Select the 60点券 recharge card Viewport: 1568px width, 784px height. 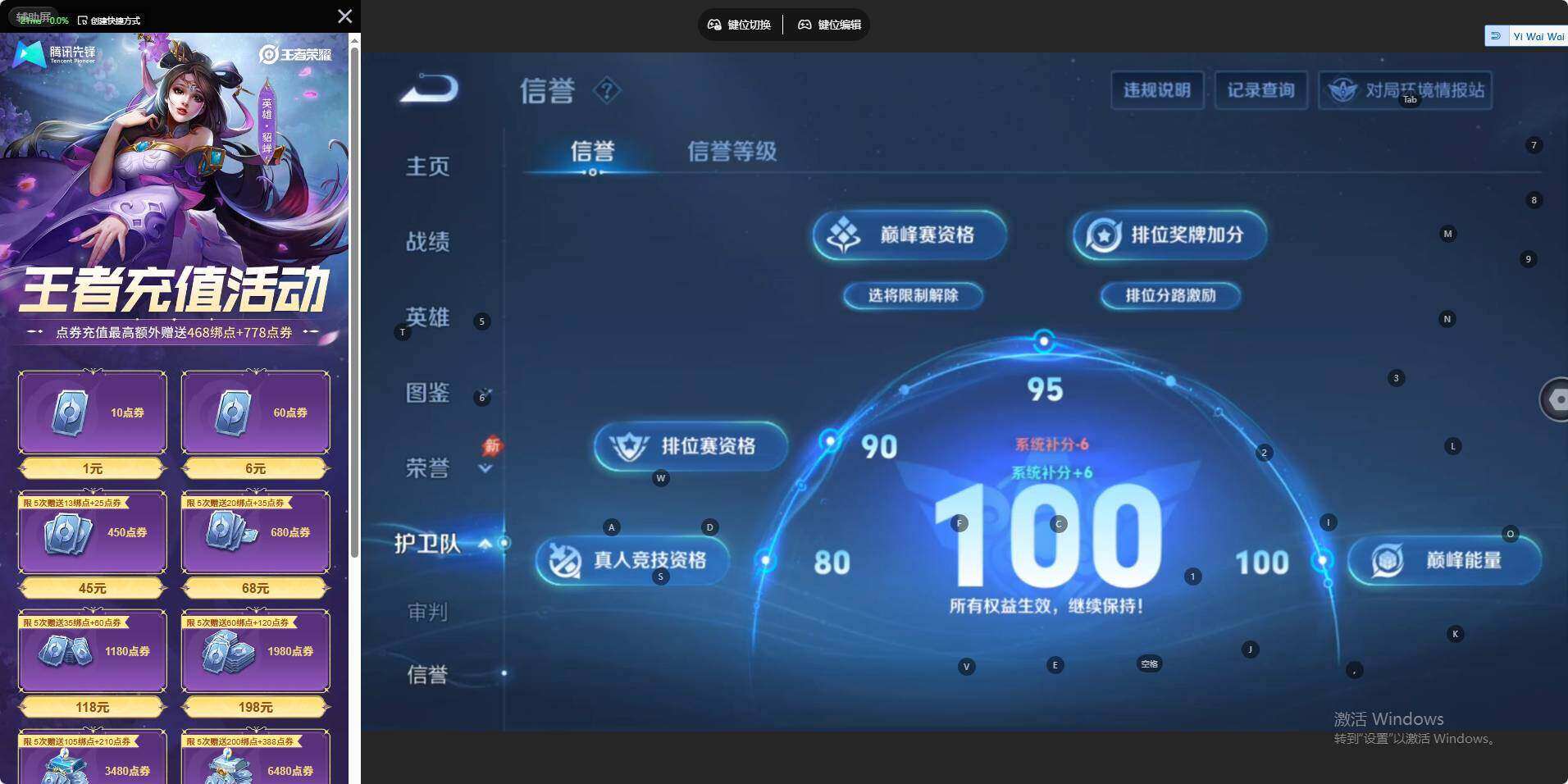256,413
